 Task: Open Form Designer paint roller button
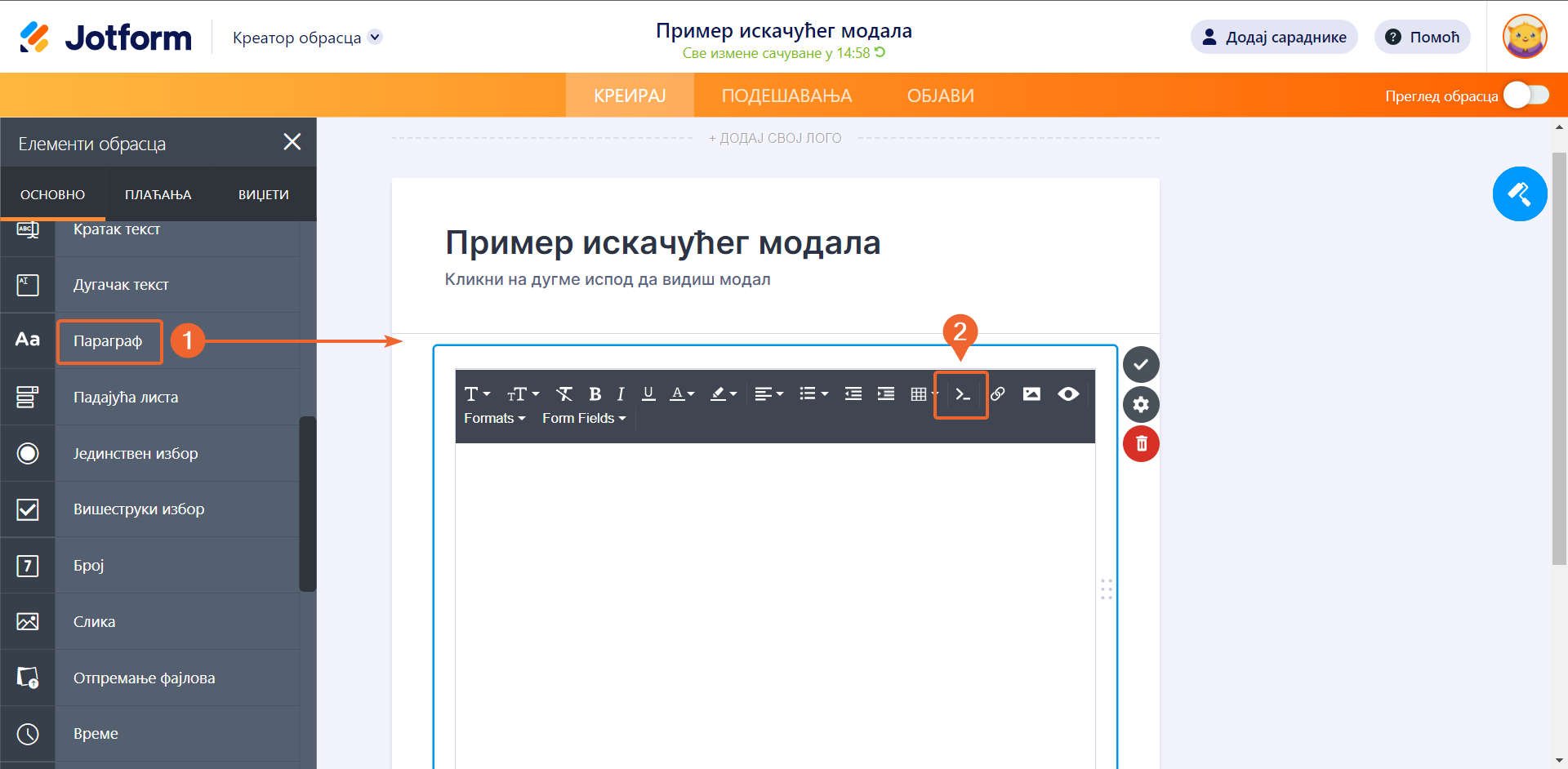pyautogui.click(x=1519, y=194)
